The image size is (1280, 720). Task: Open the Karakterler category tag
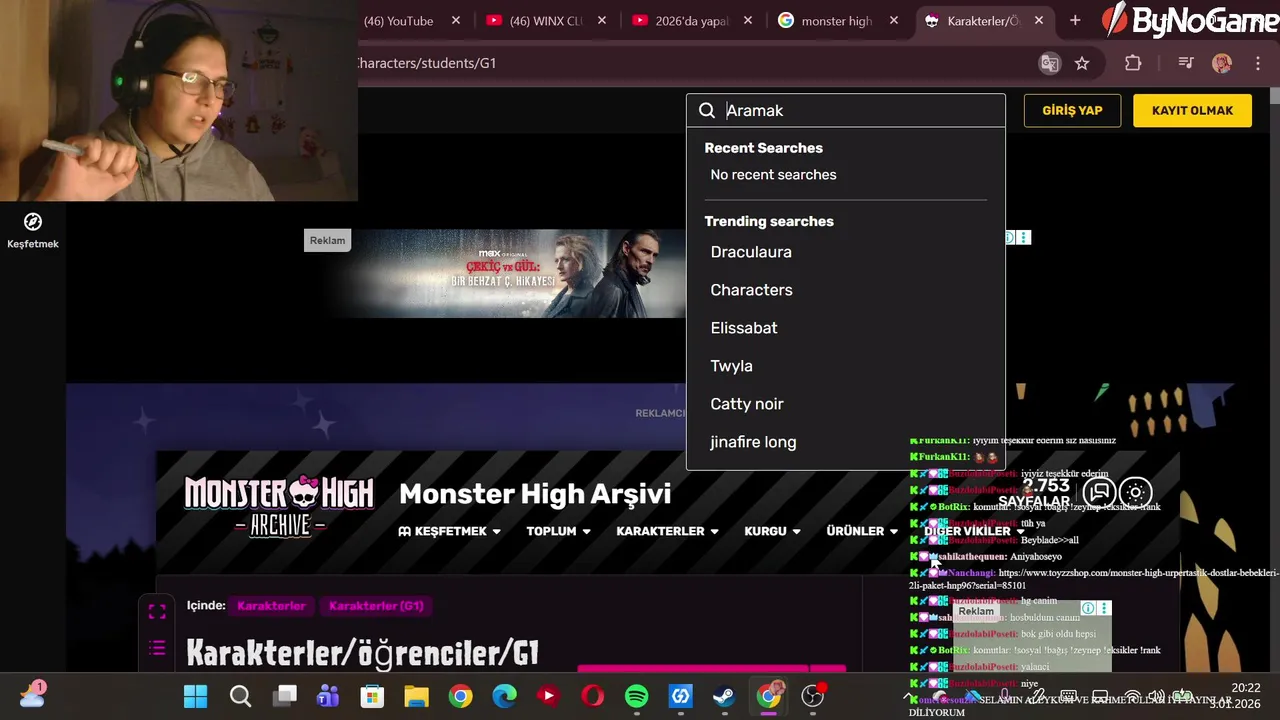(x=271, y=606)
